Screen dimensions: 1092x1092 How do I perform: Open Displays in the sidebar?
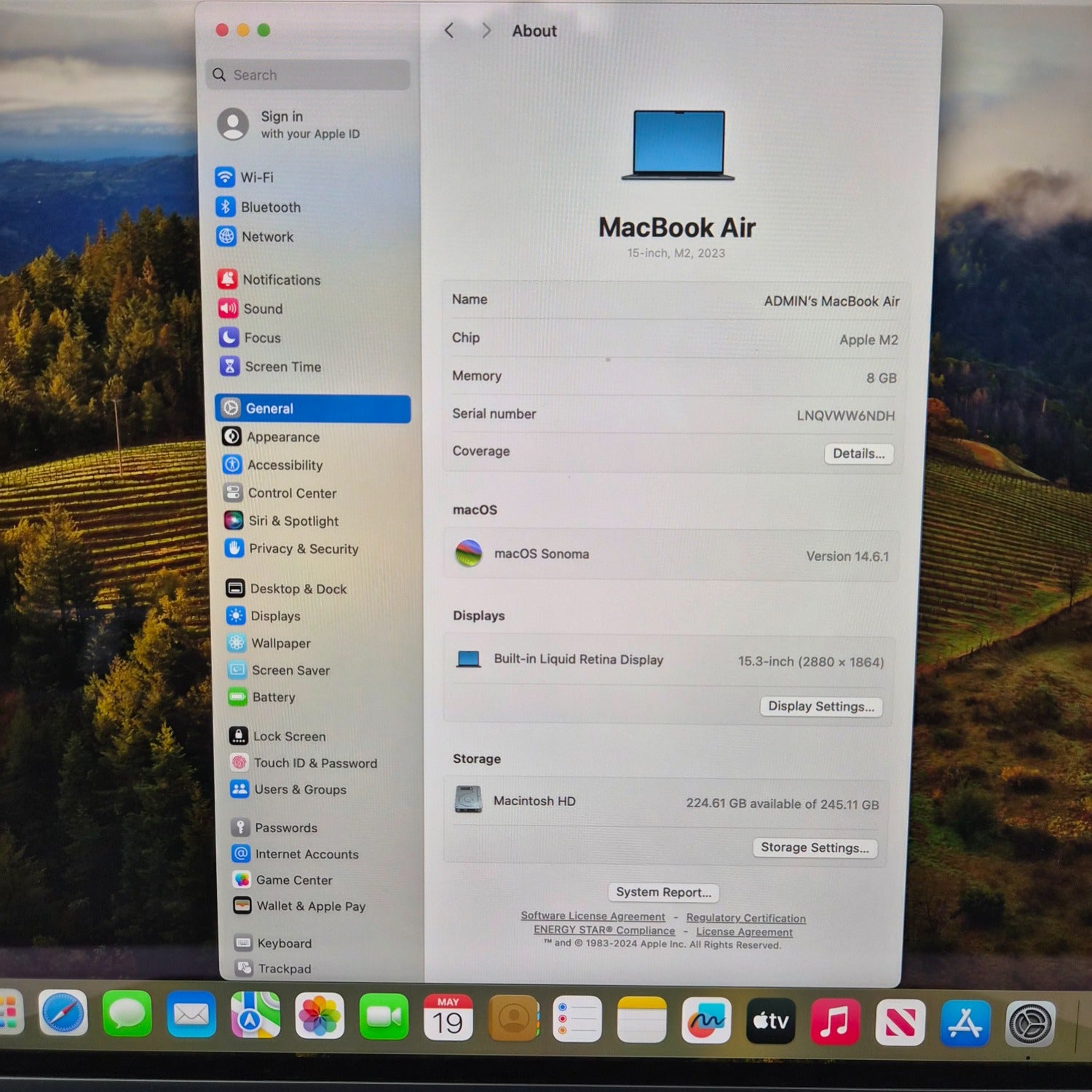(264, 616)
